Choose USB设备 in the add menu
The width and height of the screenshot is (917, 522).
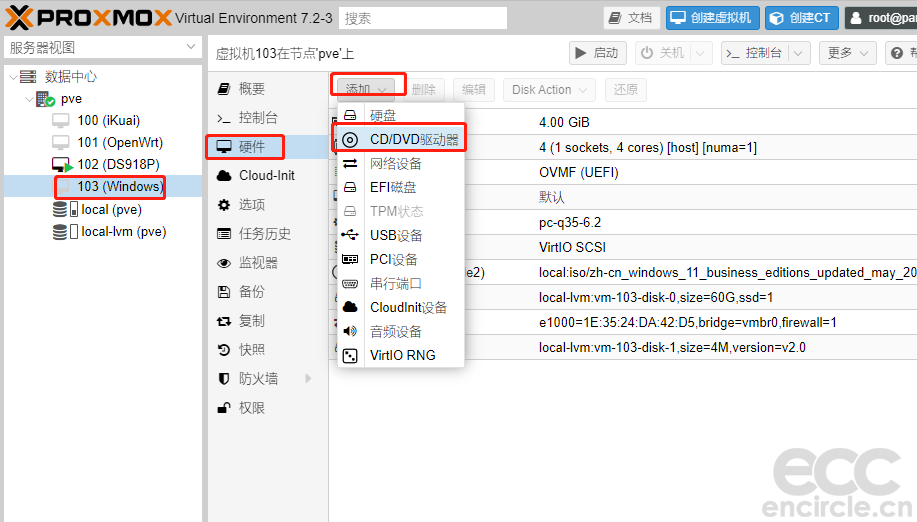click(401, 235)
